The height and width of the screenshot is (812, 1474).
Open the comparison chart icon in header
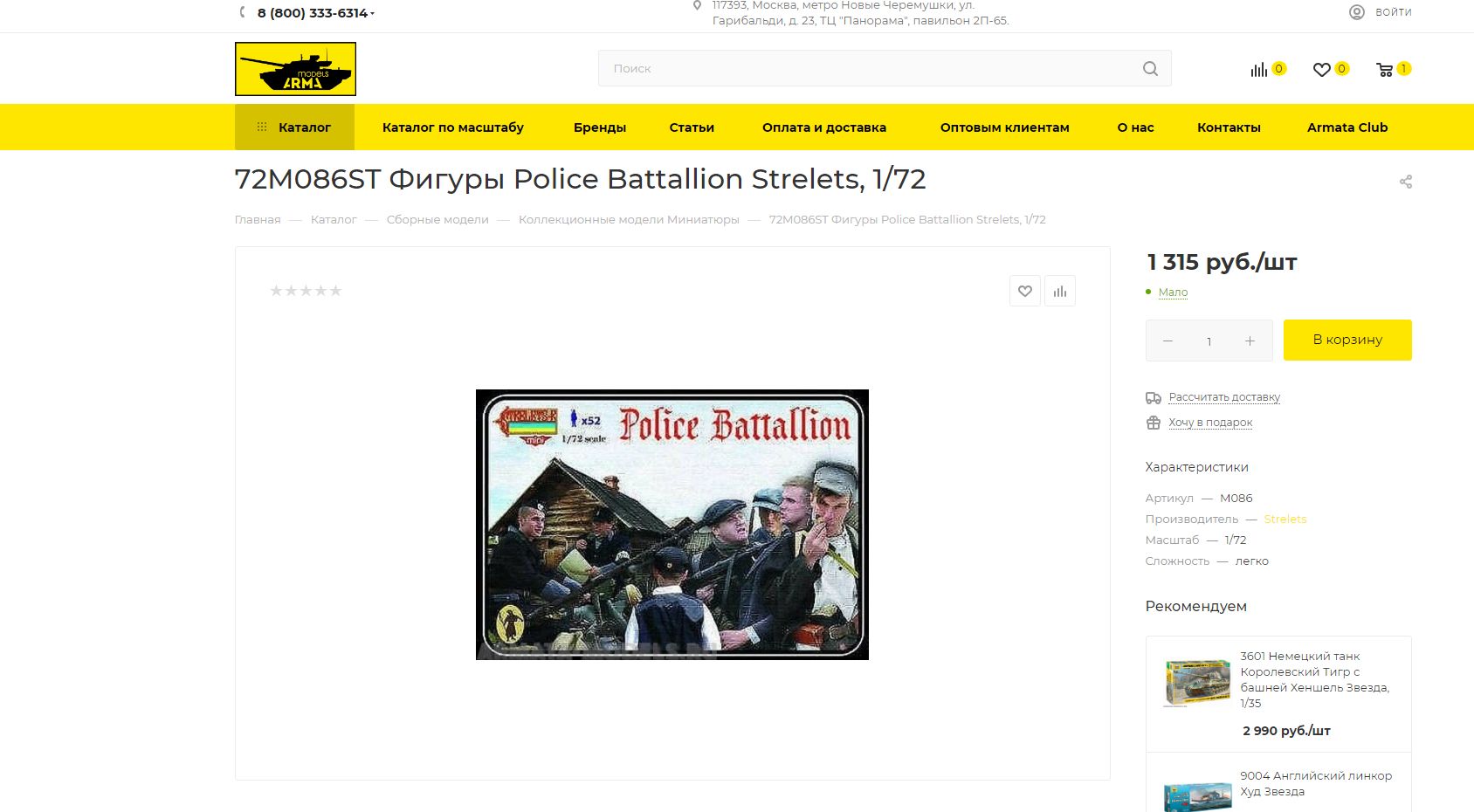point(1258,69)
